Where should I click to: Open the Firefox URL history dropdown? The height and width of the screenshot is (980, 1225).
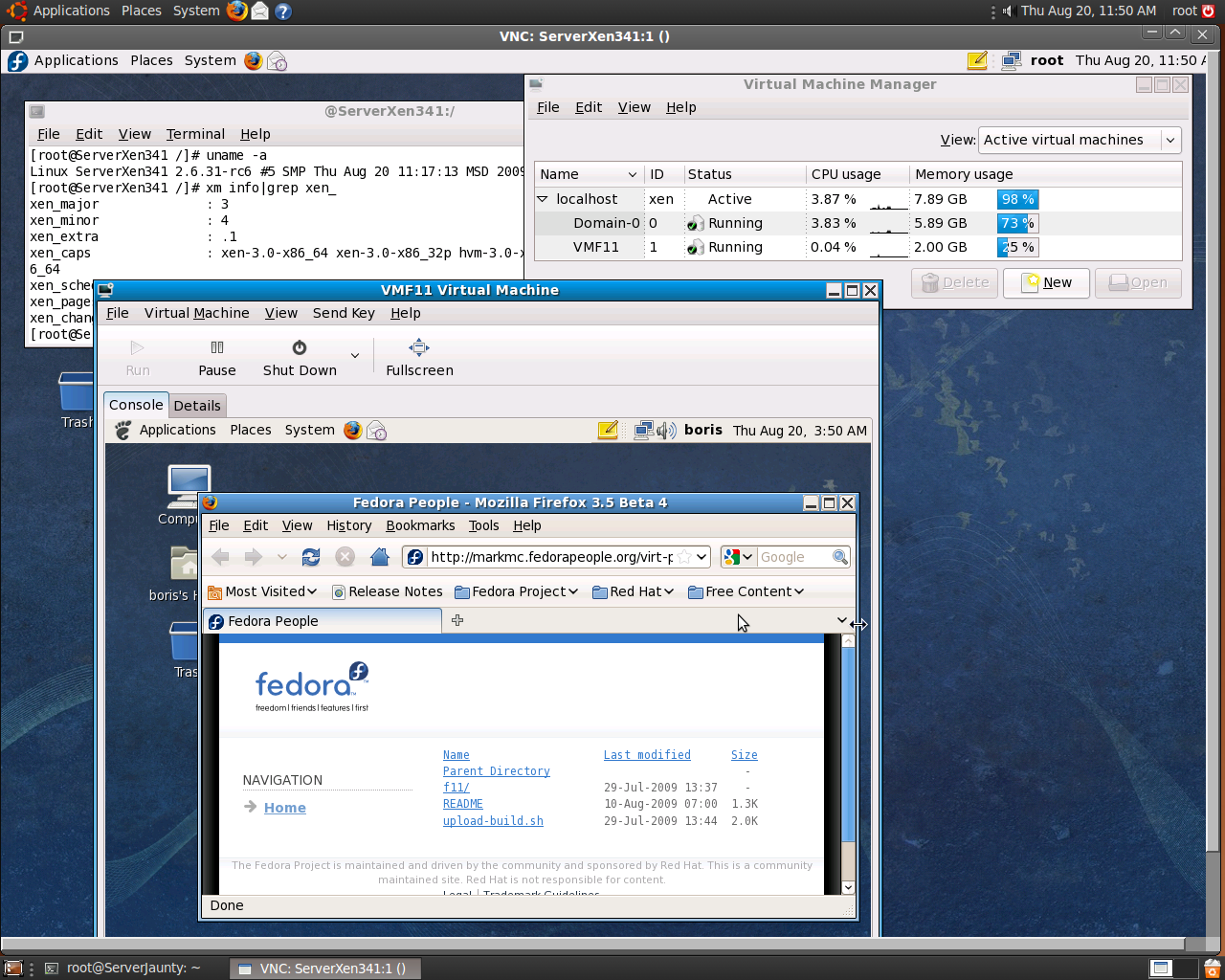[702, 557]
